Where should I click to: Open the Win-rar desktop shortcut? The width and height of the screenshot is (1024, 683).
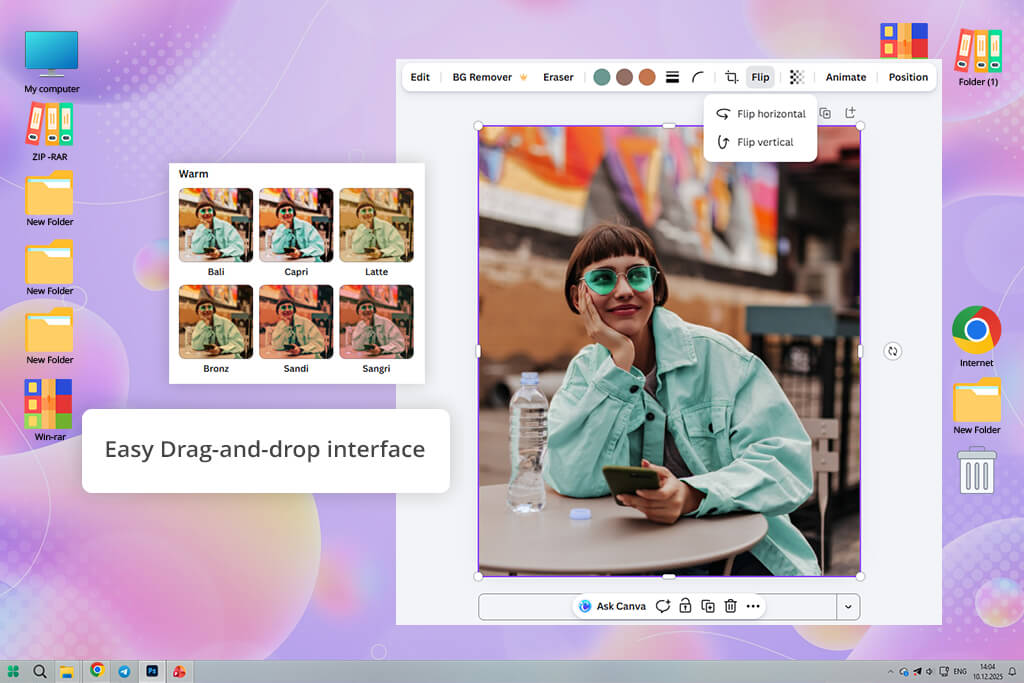[x=50, y=410]
